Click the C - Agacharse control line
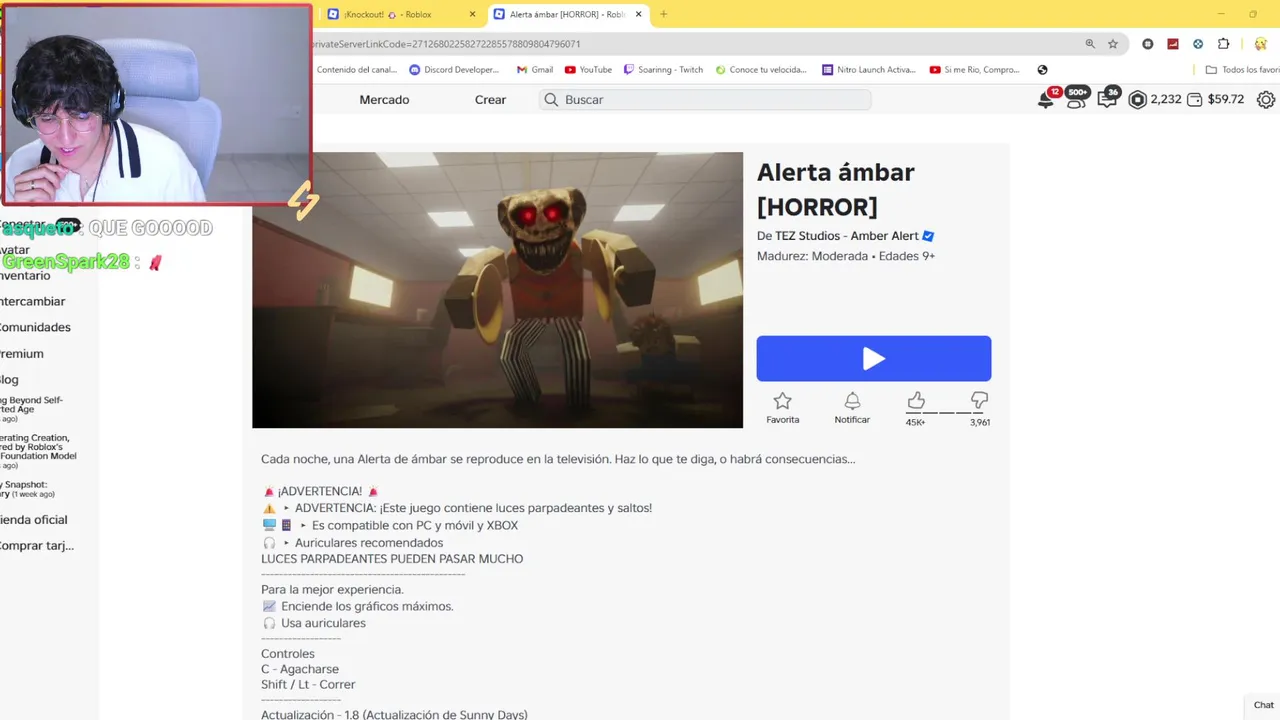This screenshot has width=1280, height=720. point(300,669)
